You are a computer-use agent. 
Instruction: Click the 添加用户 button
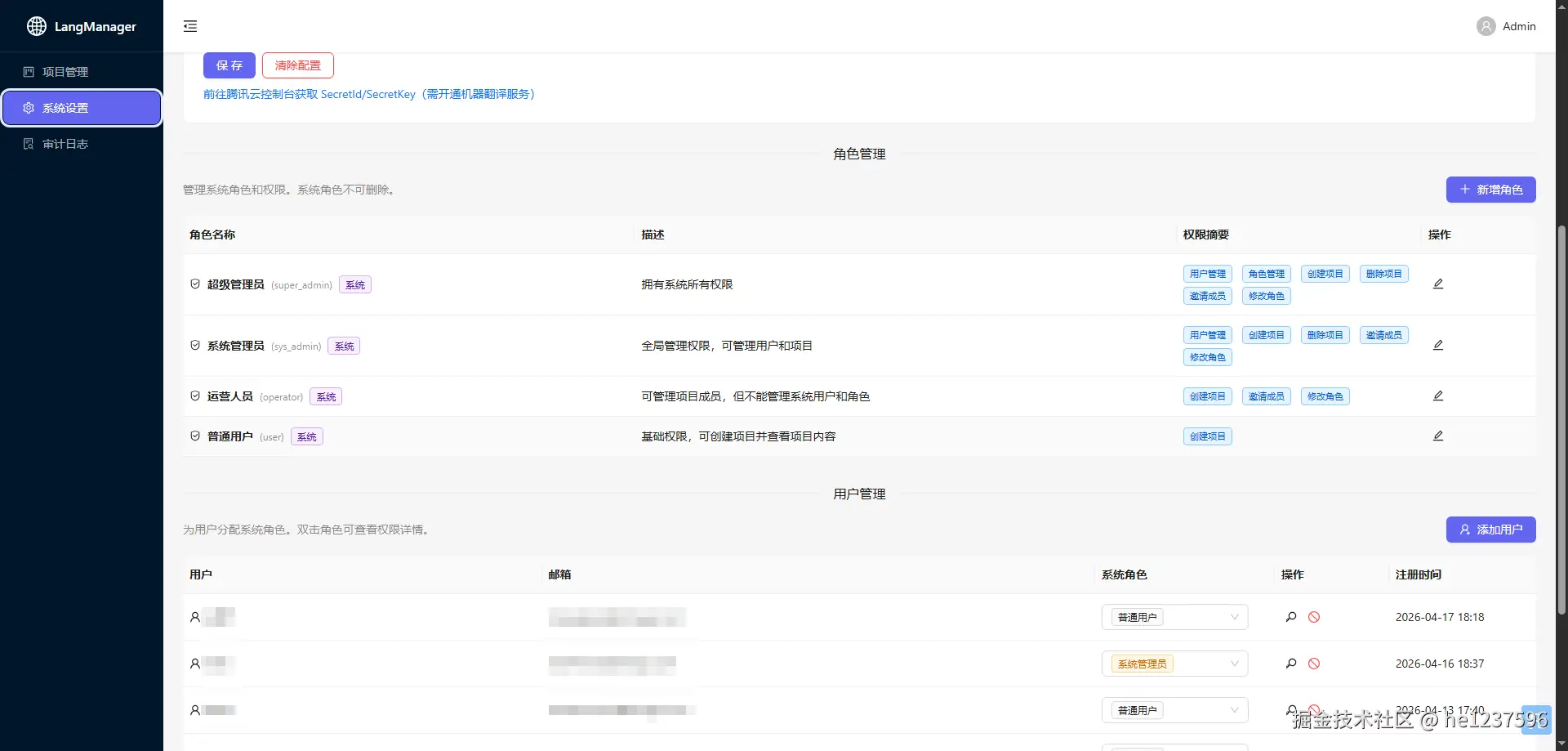coord(1490,530)
